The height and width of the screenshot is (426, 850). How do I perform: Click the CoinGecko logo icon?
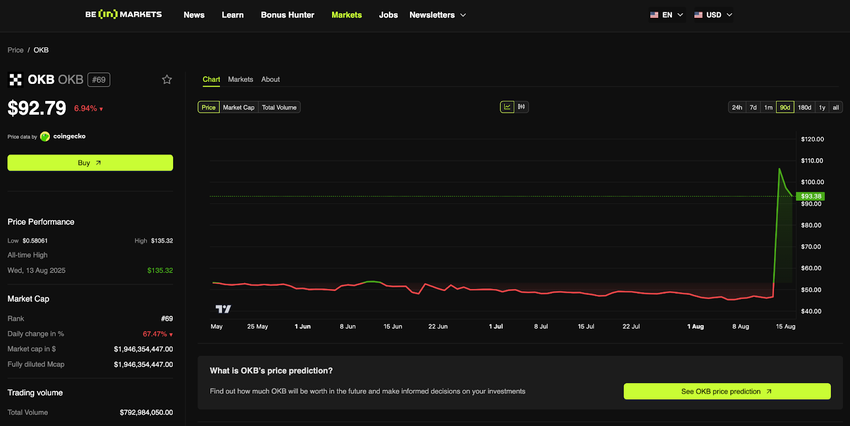pos(45,136)
